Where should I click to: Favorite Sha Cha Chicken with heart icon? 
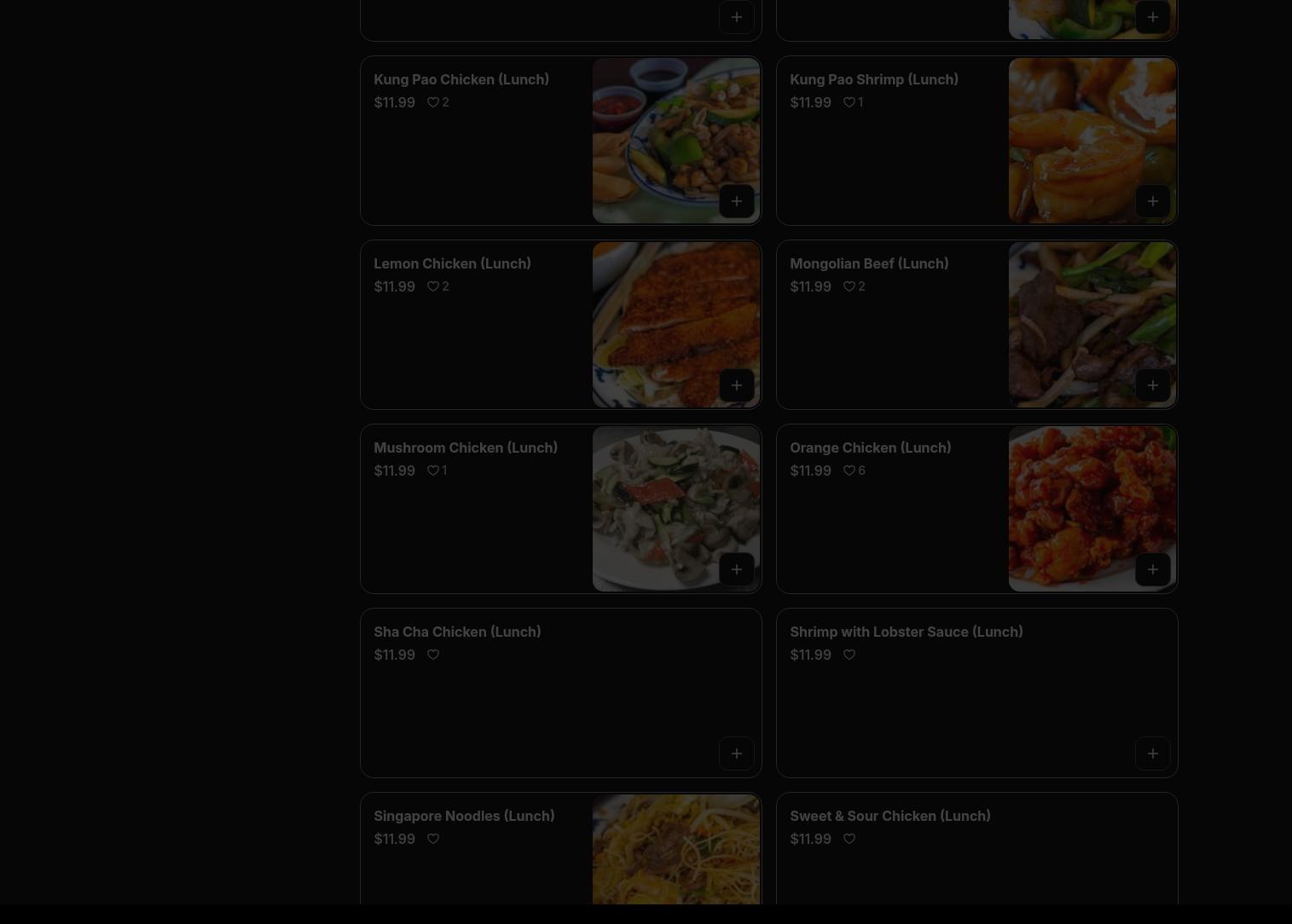pyautogui.click(x=432, y=655)
